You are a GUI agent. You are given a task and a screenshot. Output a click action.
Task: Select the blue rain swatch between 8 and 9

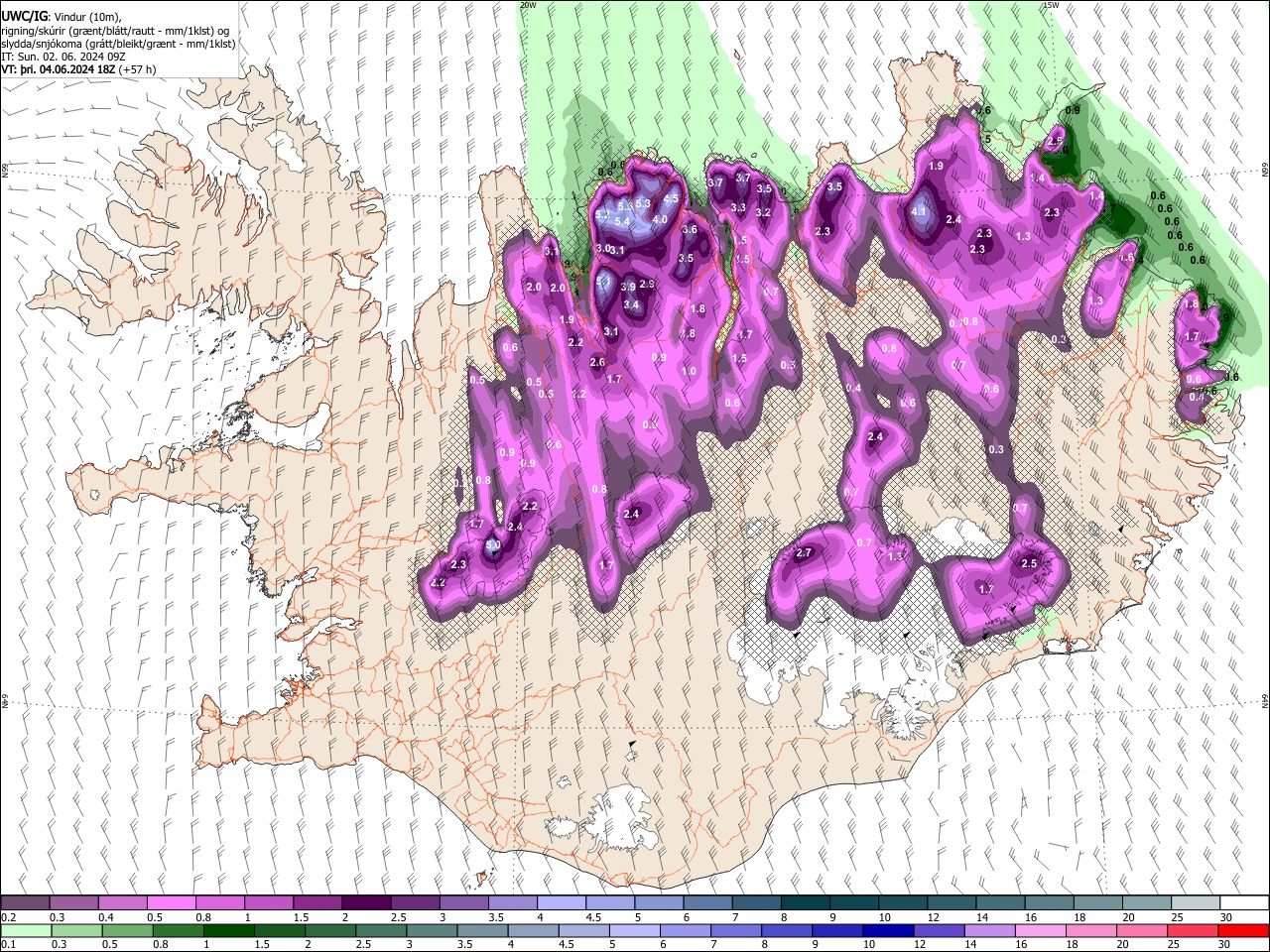787,930
